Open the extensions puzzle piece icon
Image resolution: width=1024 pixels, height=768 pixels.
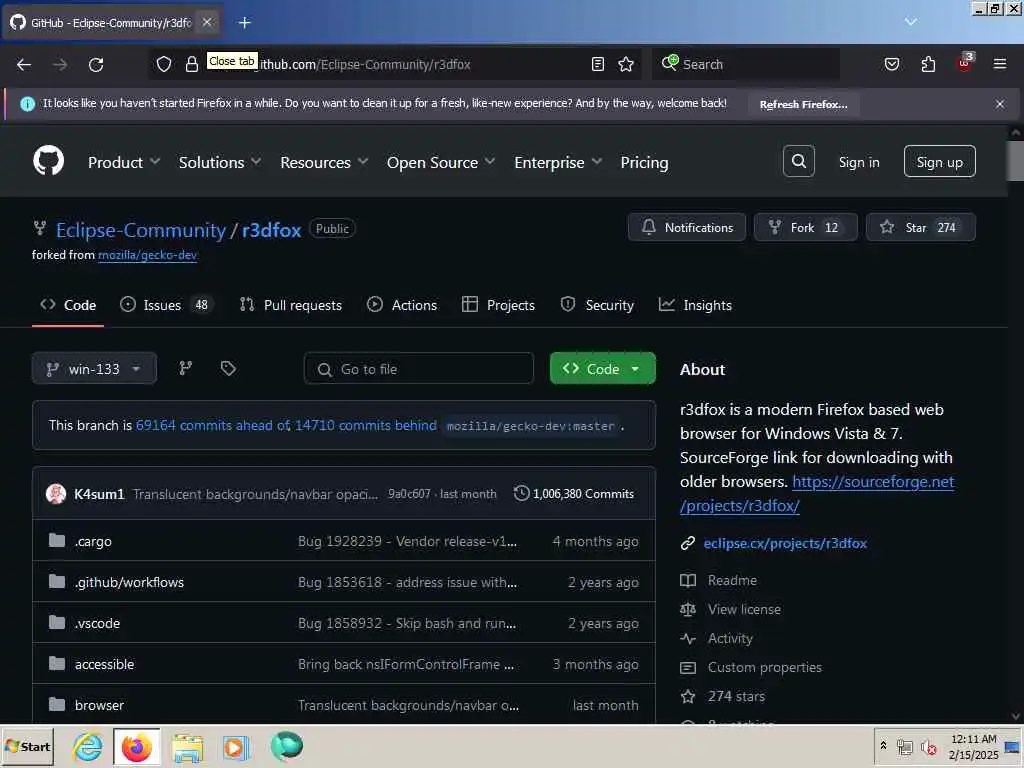[x=928, y=64]
